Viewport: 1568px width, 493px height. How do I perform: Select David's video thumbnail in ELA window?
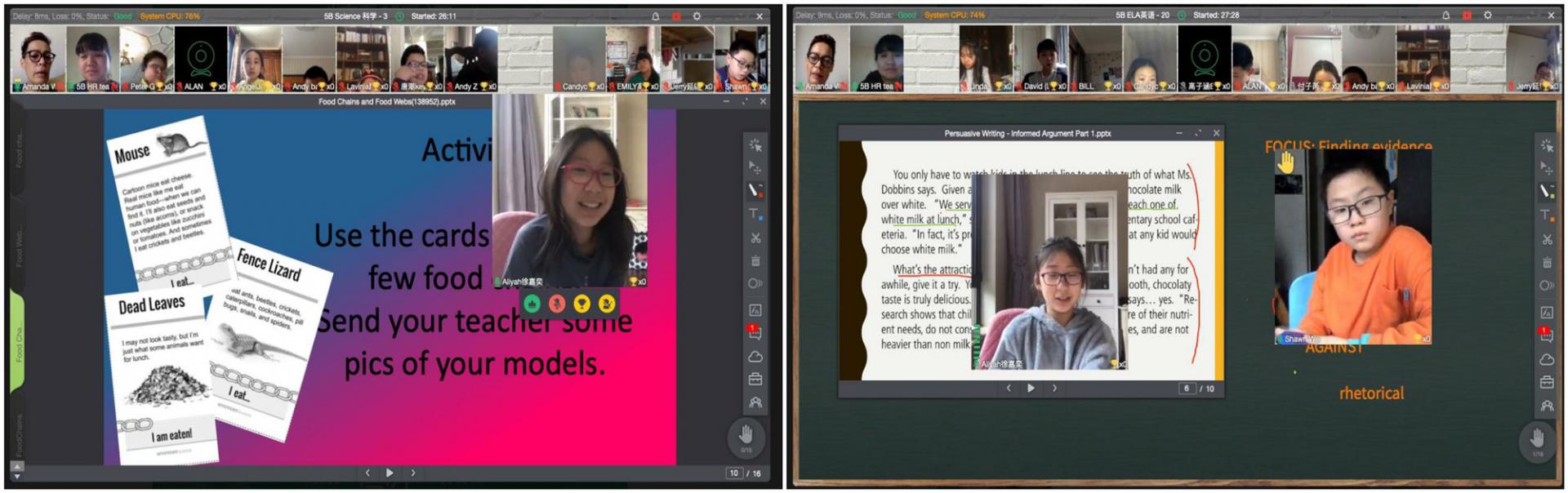coord(1040,58)
